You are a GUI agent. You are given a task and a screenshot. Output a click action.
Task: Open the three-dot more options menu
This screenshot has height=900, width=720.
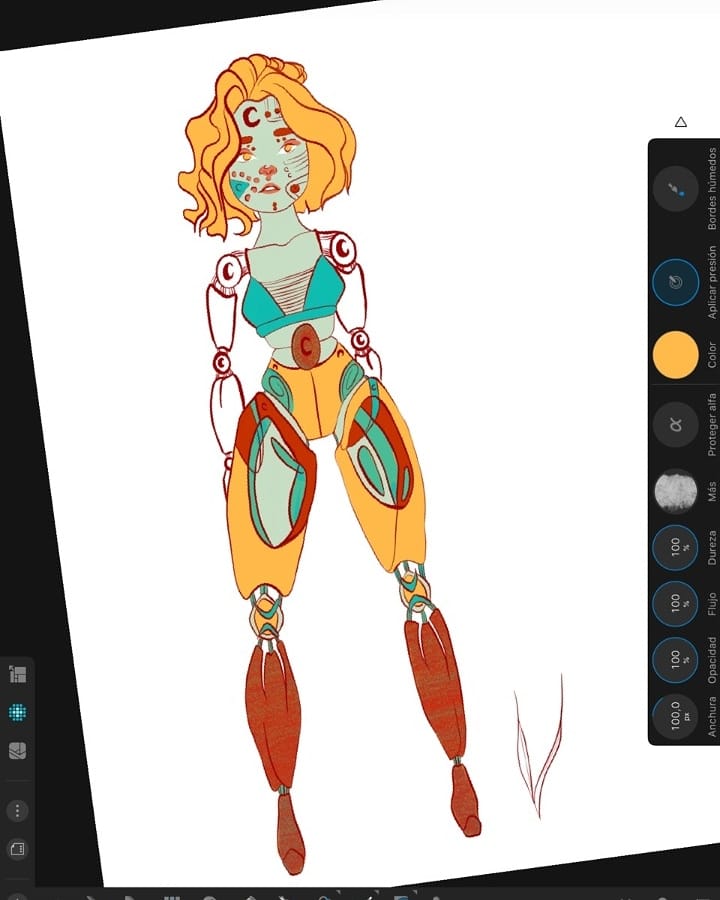click(17, 810)
